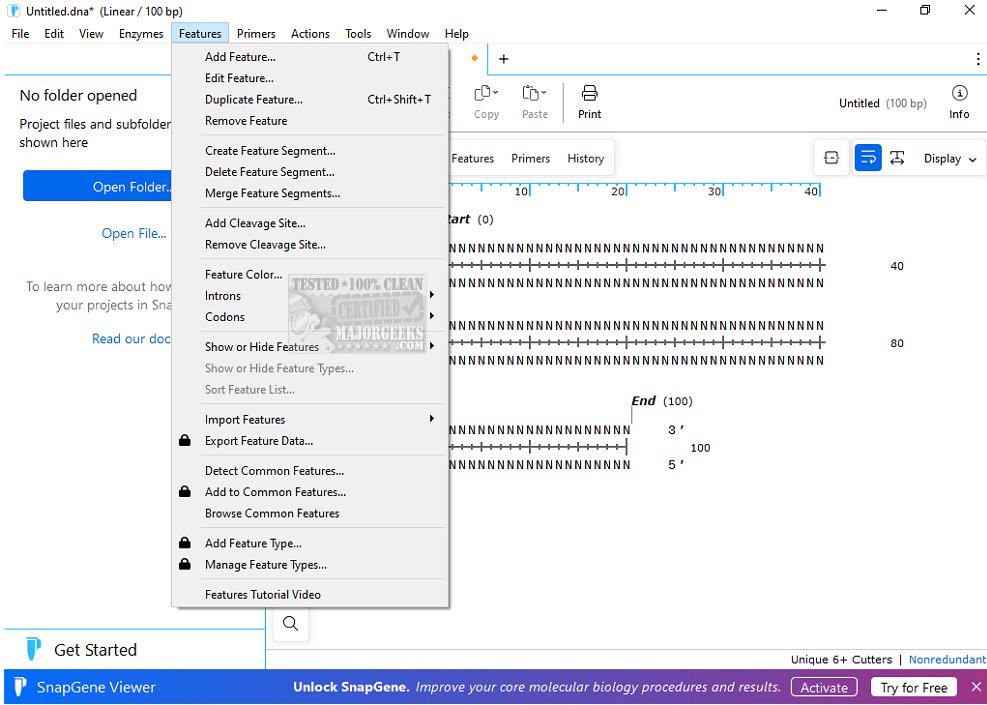
Task: Choose Create Feature Segment
Action: [310, 150]
